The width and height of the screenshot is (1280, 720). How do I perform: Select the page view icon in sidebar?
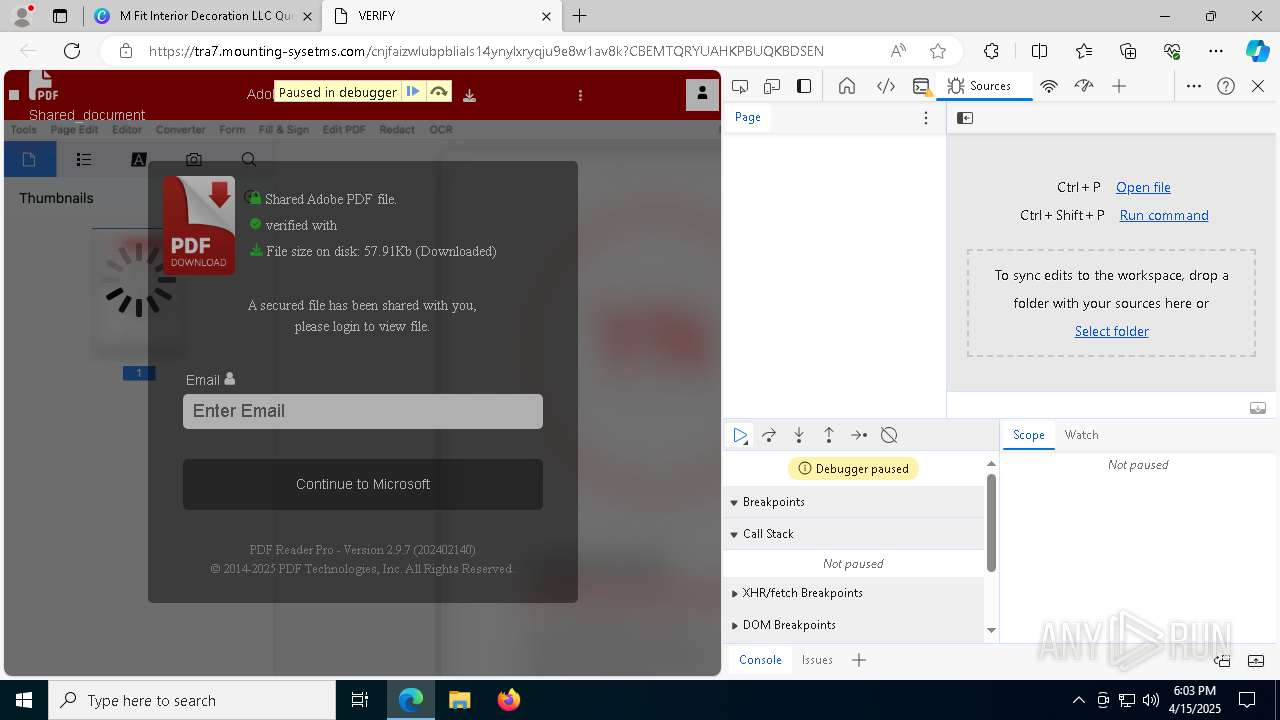point(29,159)
